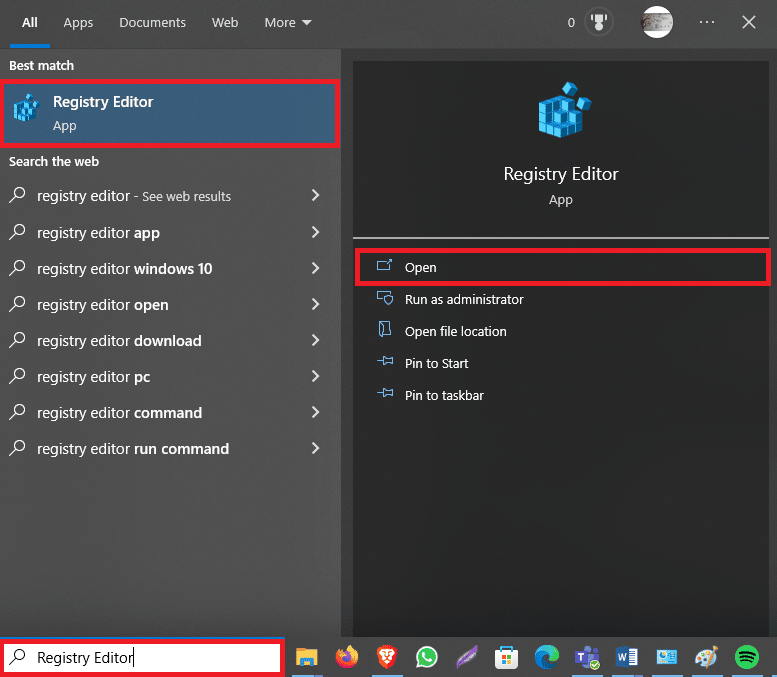The height and width of the screenshot is (677, 777).
Task: Select the All search tab
Action: tap(30, 23)
